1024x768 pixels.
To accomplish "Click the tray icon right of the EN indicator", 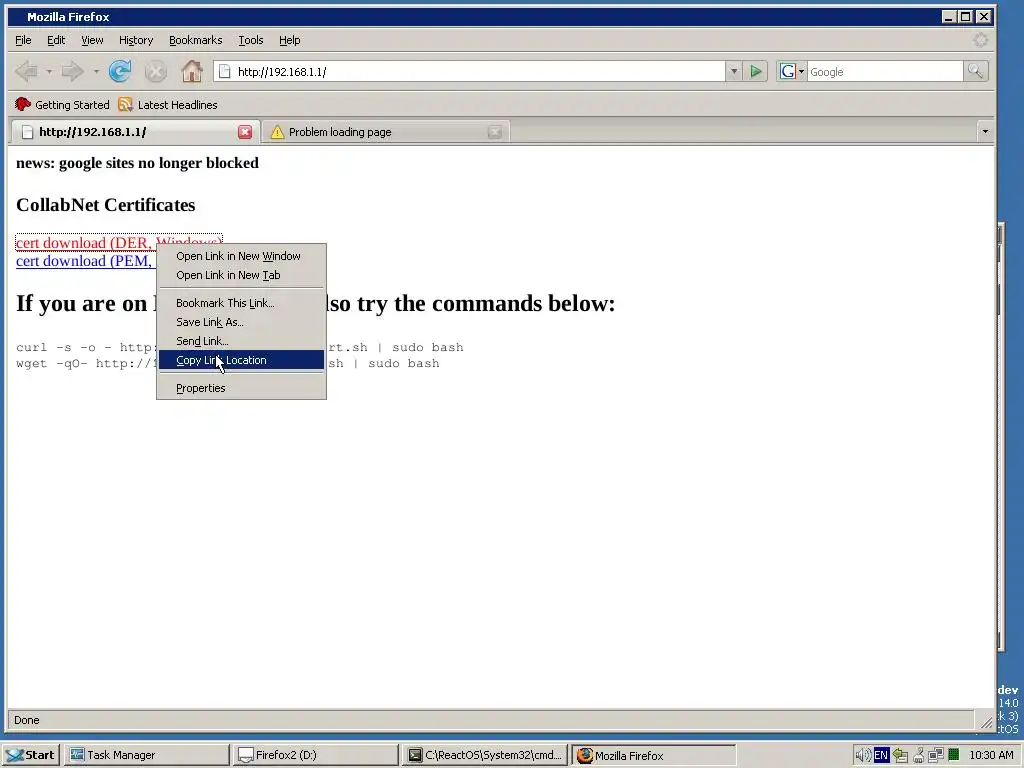I will pyautogui.click(x=901, y=755).
